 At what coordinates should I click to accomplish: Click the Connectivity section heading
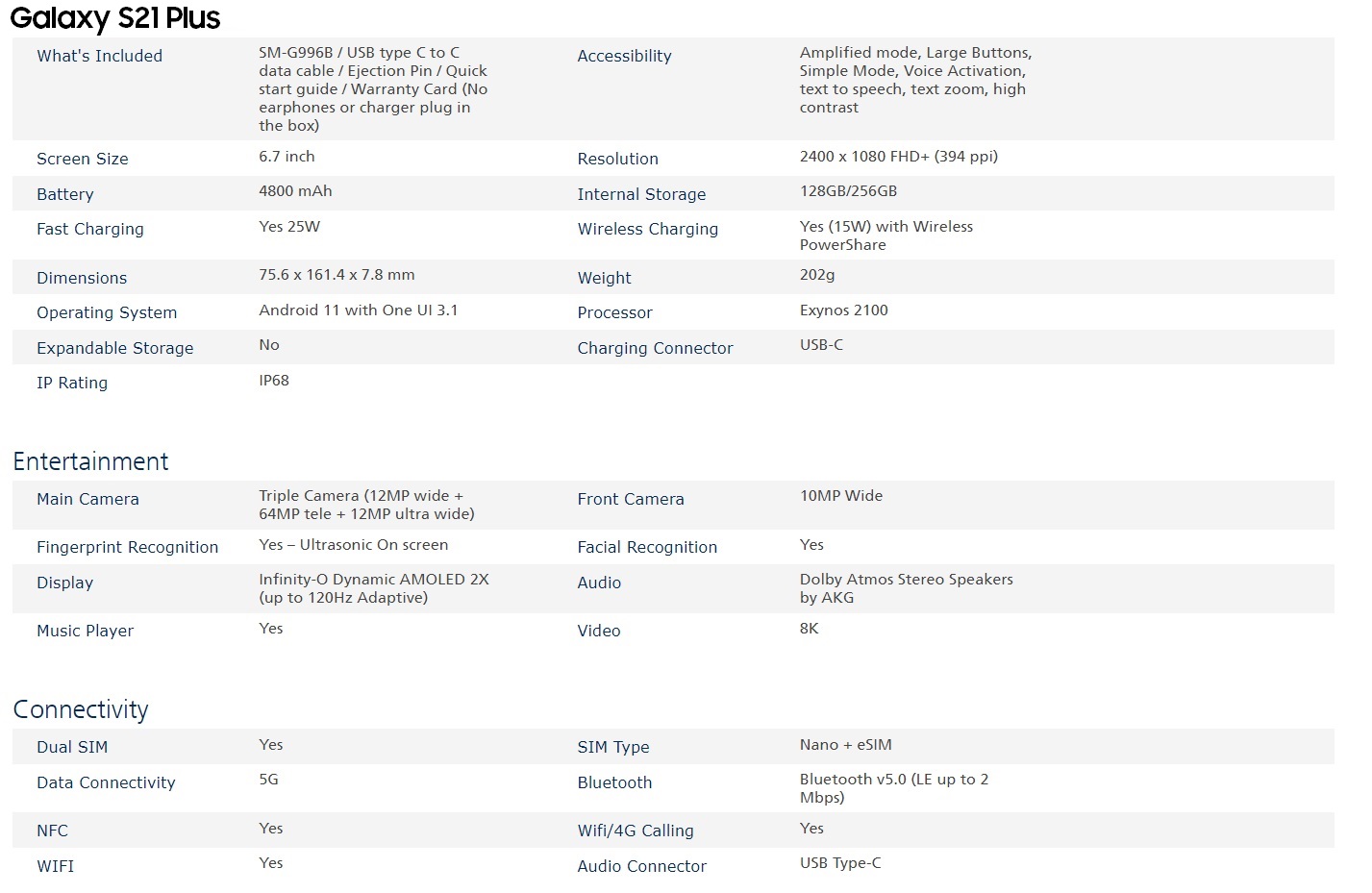pos(81,709)
